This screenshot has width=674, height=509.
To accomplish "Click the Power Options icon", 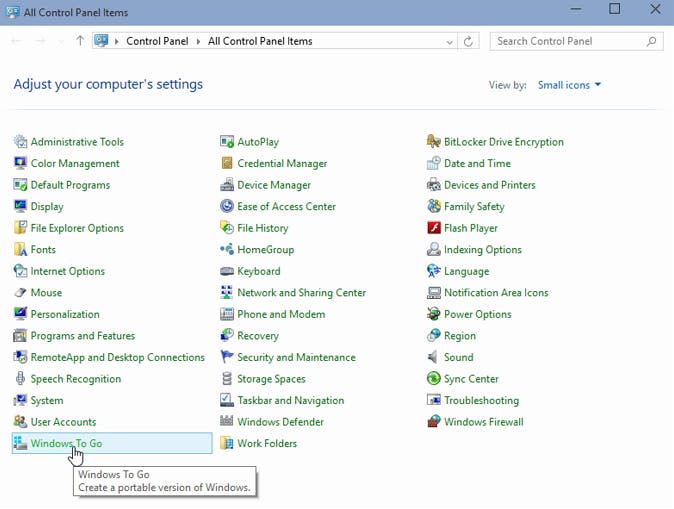I will tap(434, 314).
